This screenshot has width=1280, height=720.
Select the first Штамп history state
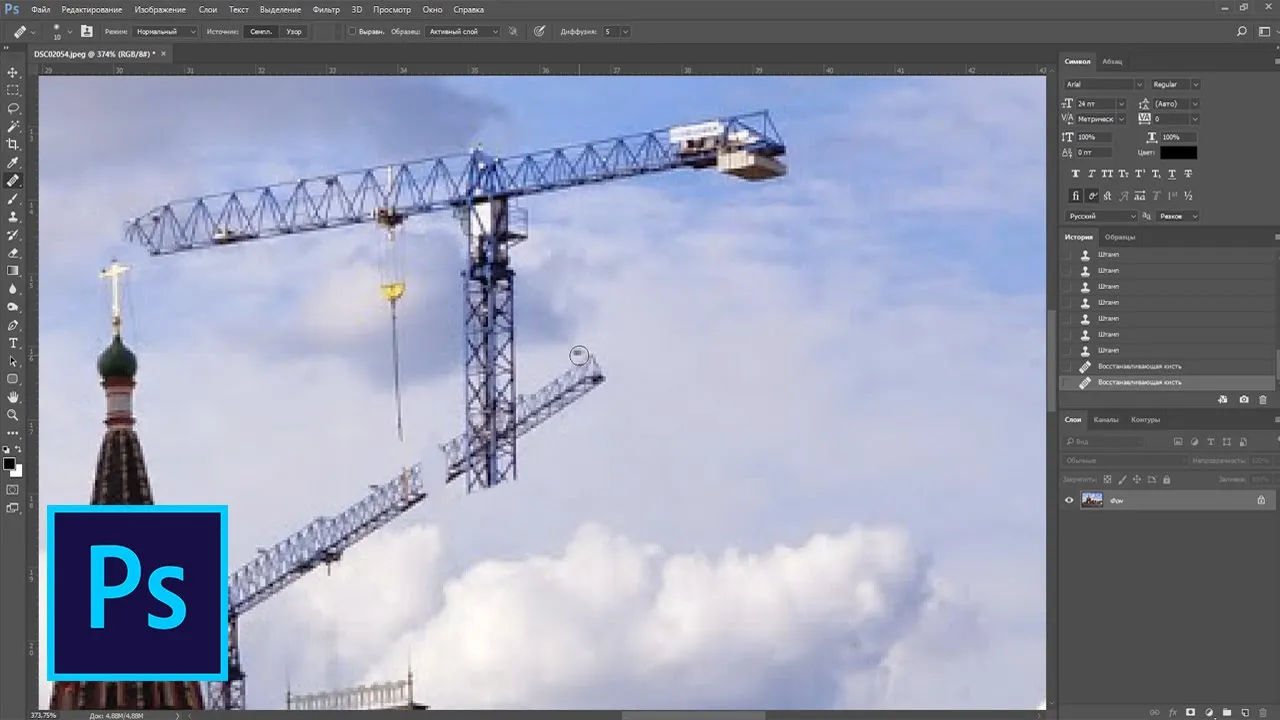(x=1168, y=255)
